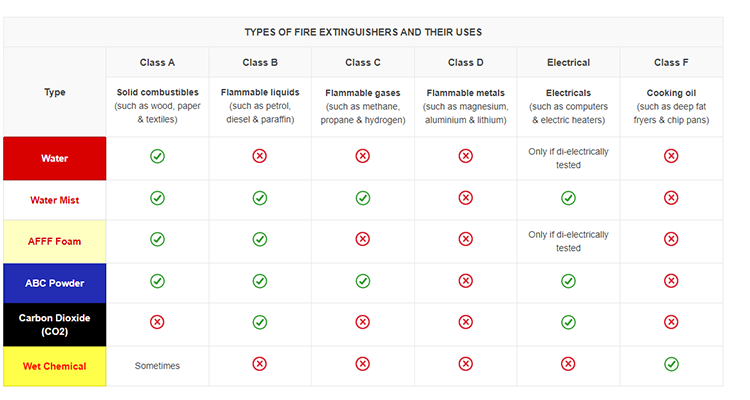The height and width of the screenshot is (400, 750).
Task: Click the red cross for Water Class B
Action: [260, 156]
